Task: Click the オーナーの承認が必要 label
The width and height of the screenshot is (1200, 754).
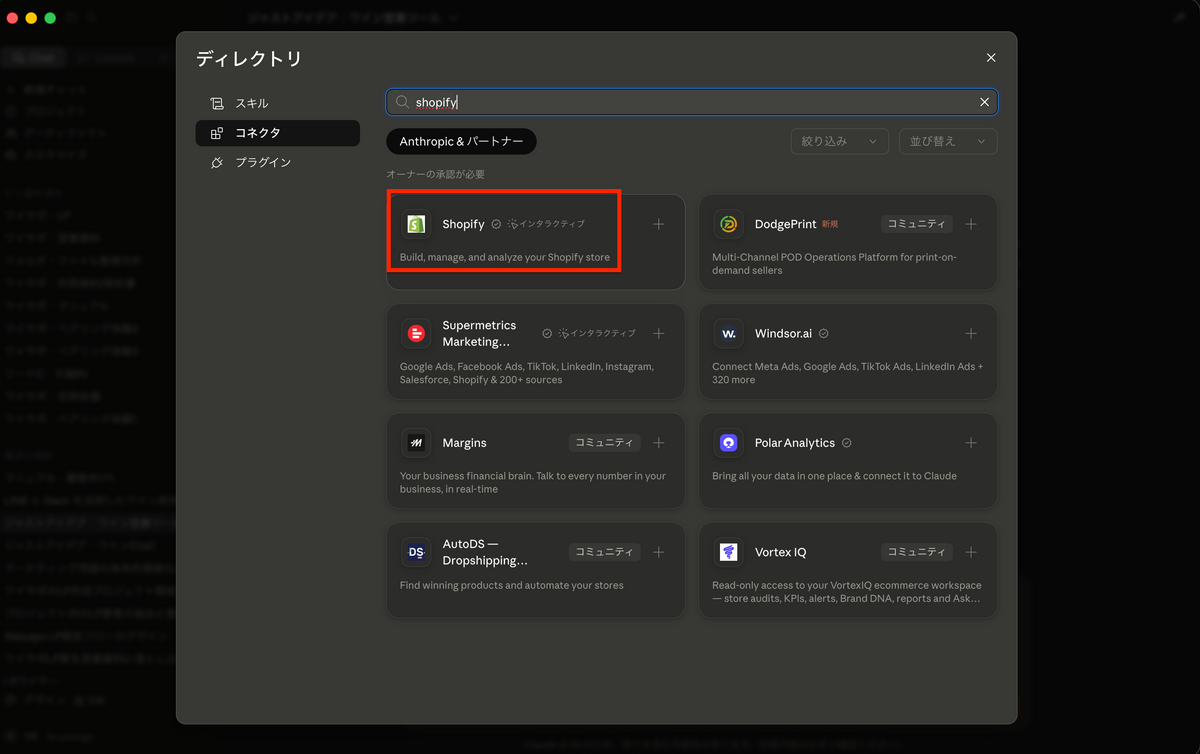Action: point(436,174)
